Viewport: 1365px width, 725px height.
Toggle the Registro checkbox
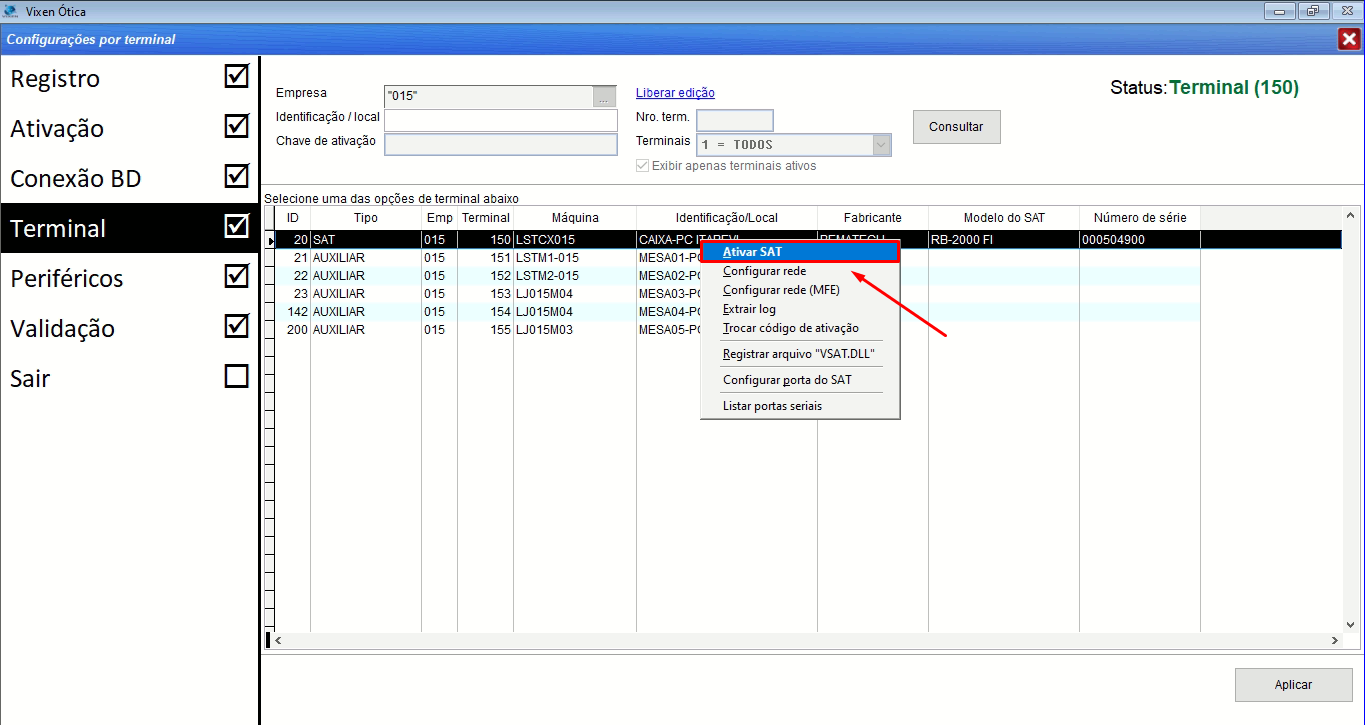pyautogui.click(x=236, y=77)
